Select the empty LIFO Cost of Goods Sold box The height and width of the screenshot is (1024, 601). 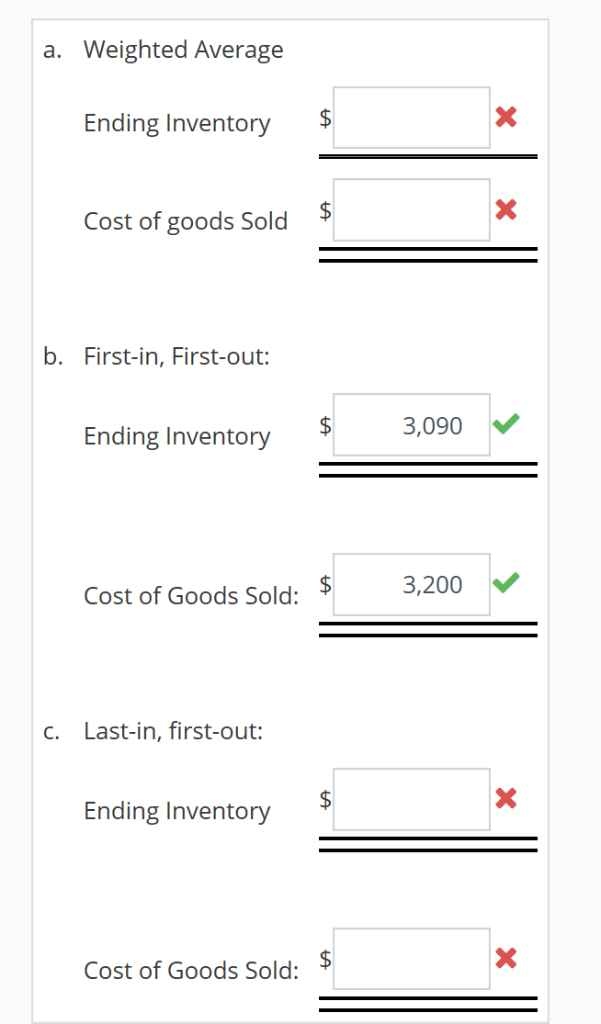coord(411,958)
